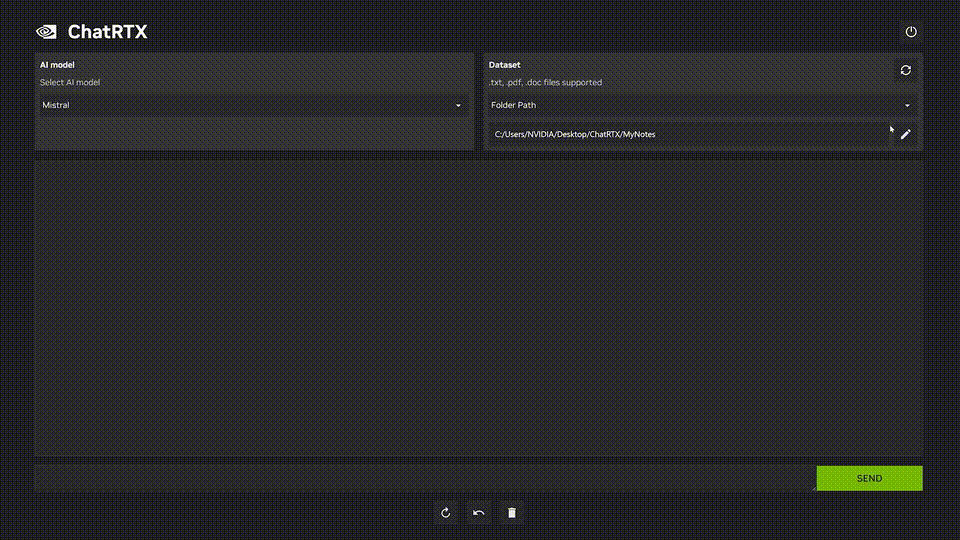Screen dimensions: 960x540
Task: Click the supported file types hint text
Action: [545, 82]
